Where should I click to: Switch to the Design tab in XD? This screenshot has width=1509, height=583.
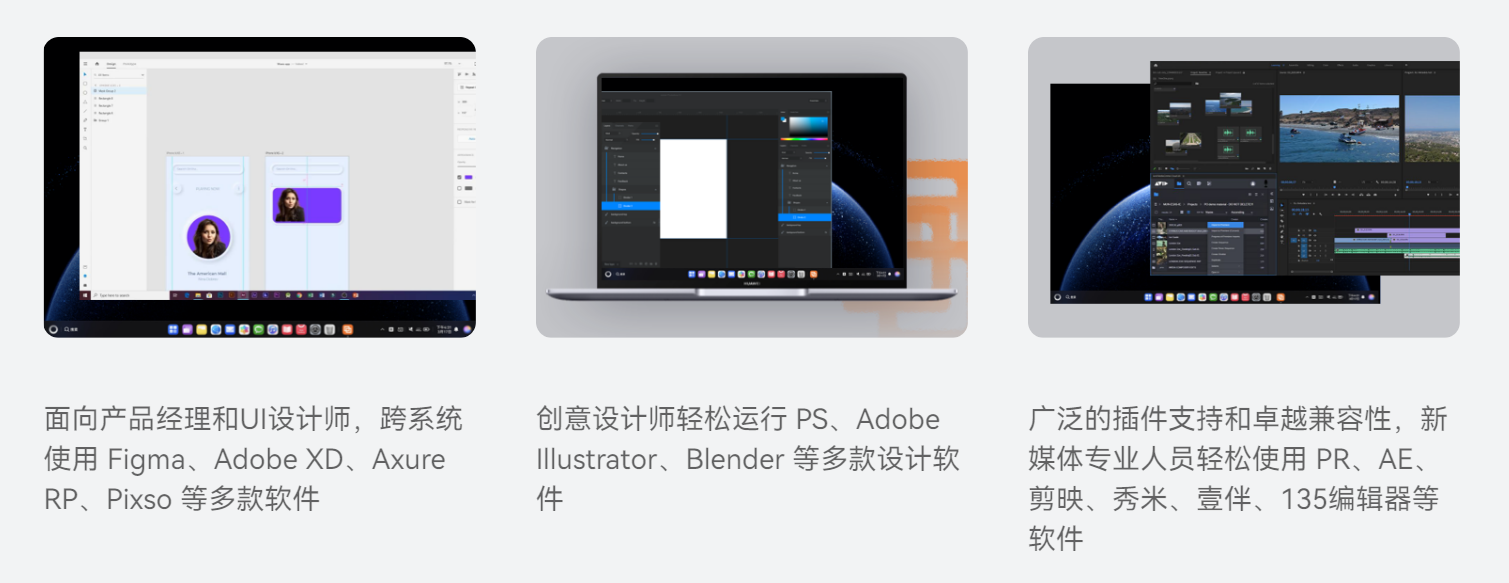tap(111, 64)
